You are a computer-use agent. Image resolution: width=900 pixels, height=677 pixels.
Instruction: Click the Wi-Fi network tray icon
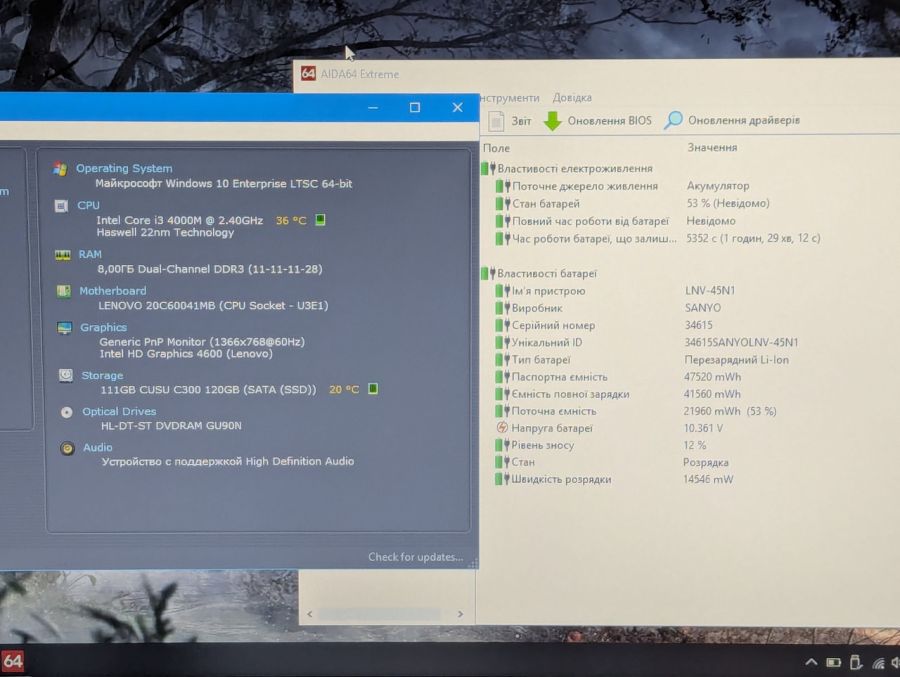878,663
